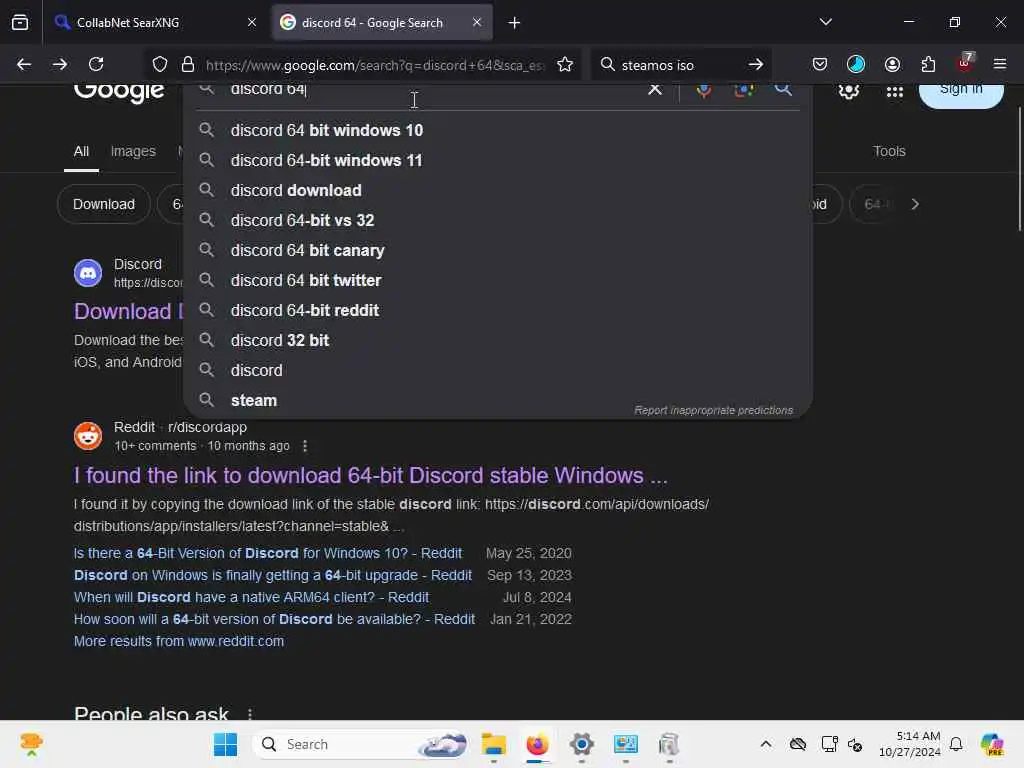
Task: Select suggestion discord 64 bit windows 10
Action: (x=498, y=130)
